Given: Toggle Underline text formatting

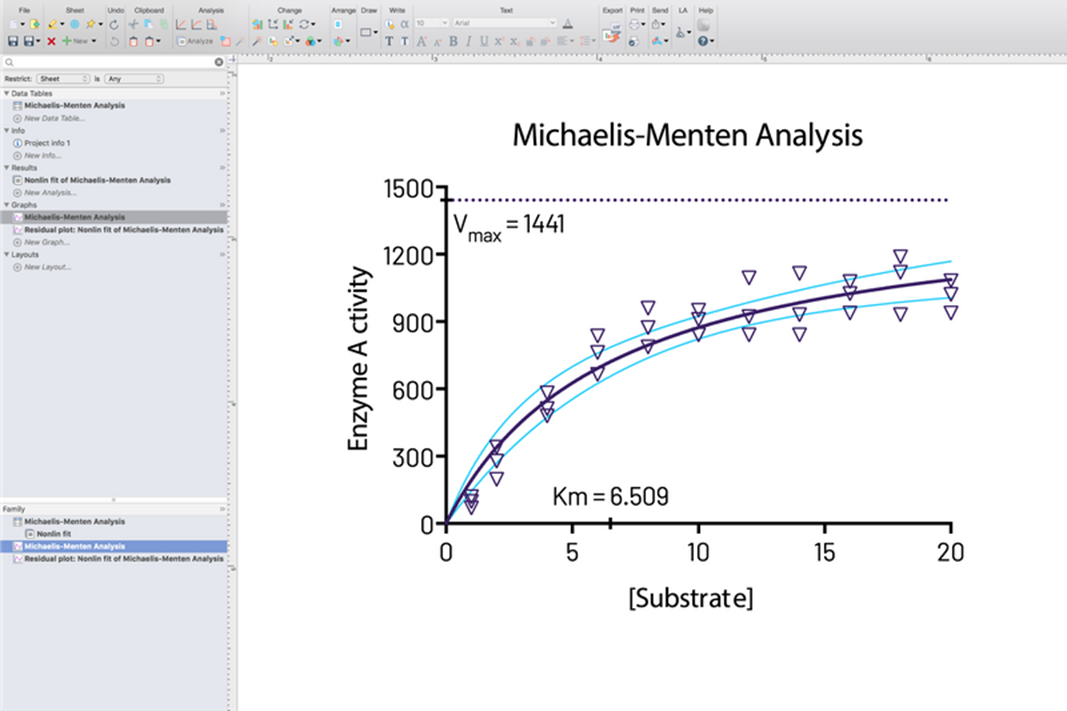Looking at the screenshot, I should (x=484, y=41).
